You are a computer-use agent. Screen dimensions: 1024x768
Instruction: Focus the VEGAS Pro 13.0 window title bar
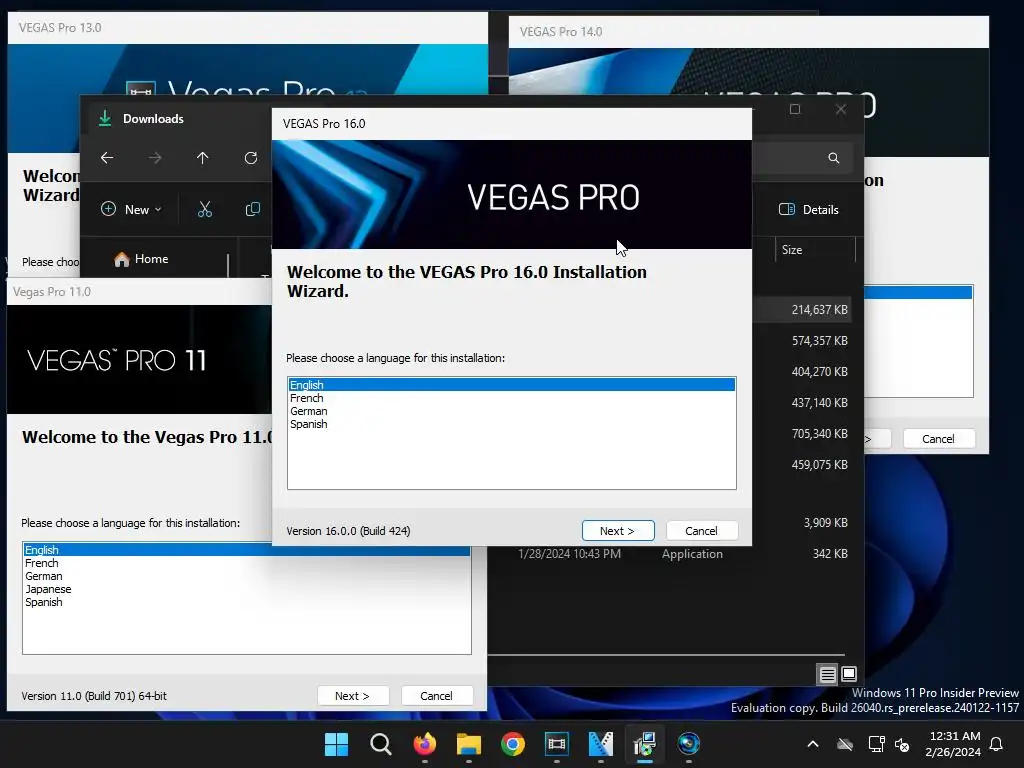tap(247, 27)
